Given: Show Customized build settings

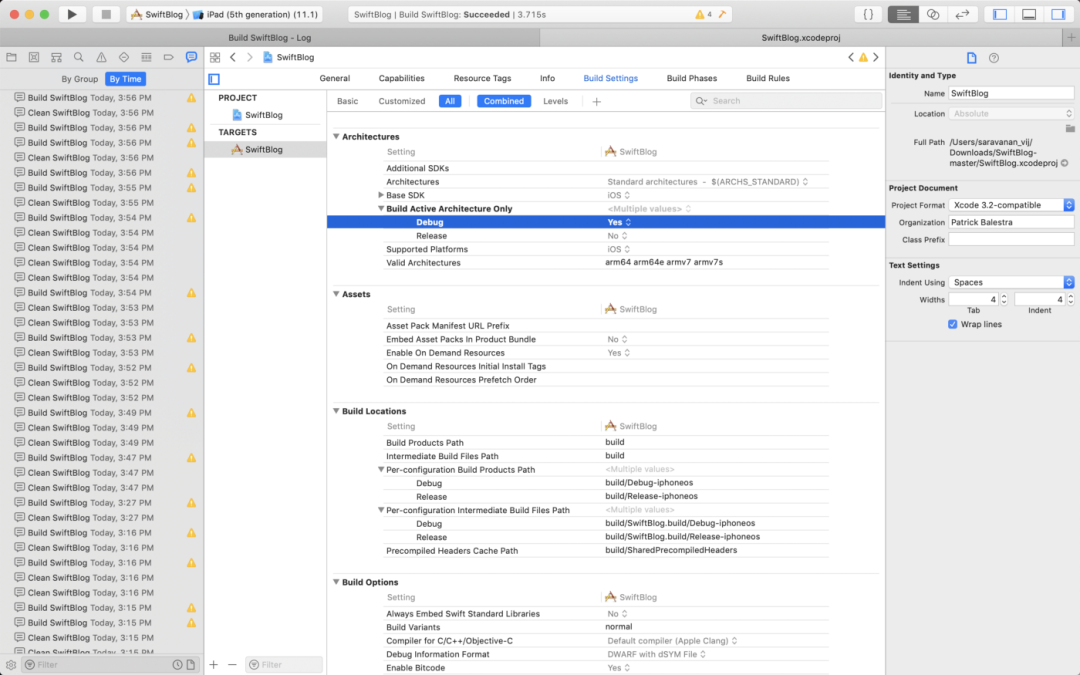Looking at the screenshot, I should [402, 101].
